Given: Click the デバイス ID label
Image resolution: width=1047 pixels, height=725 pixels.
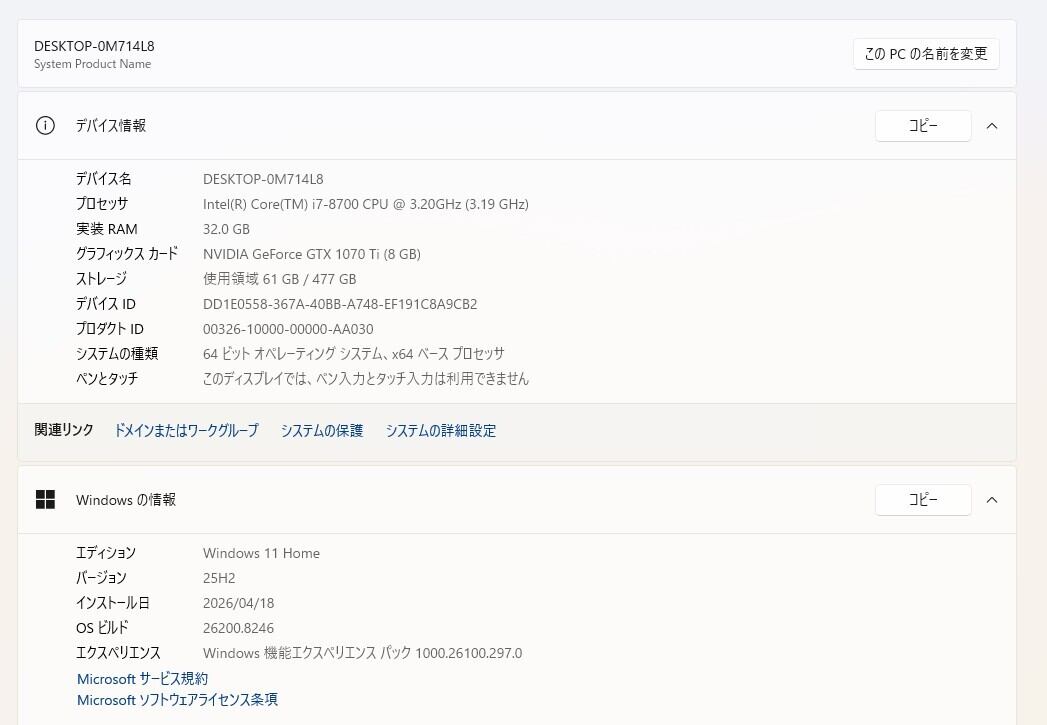Looking at the screenshot, I should point(106,304).
